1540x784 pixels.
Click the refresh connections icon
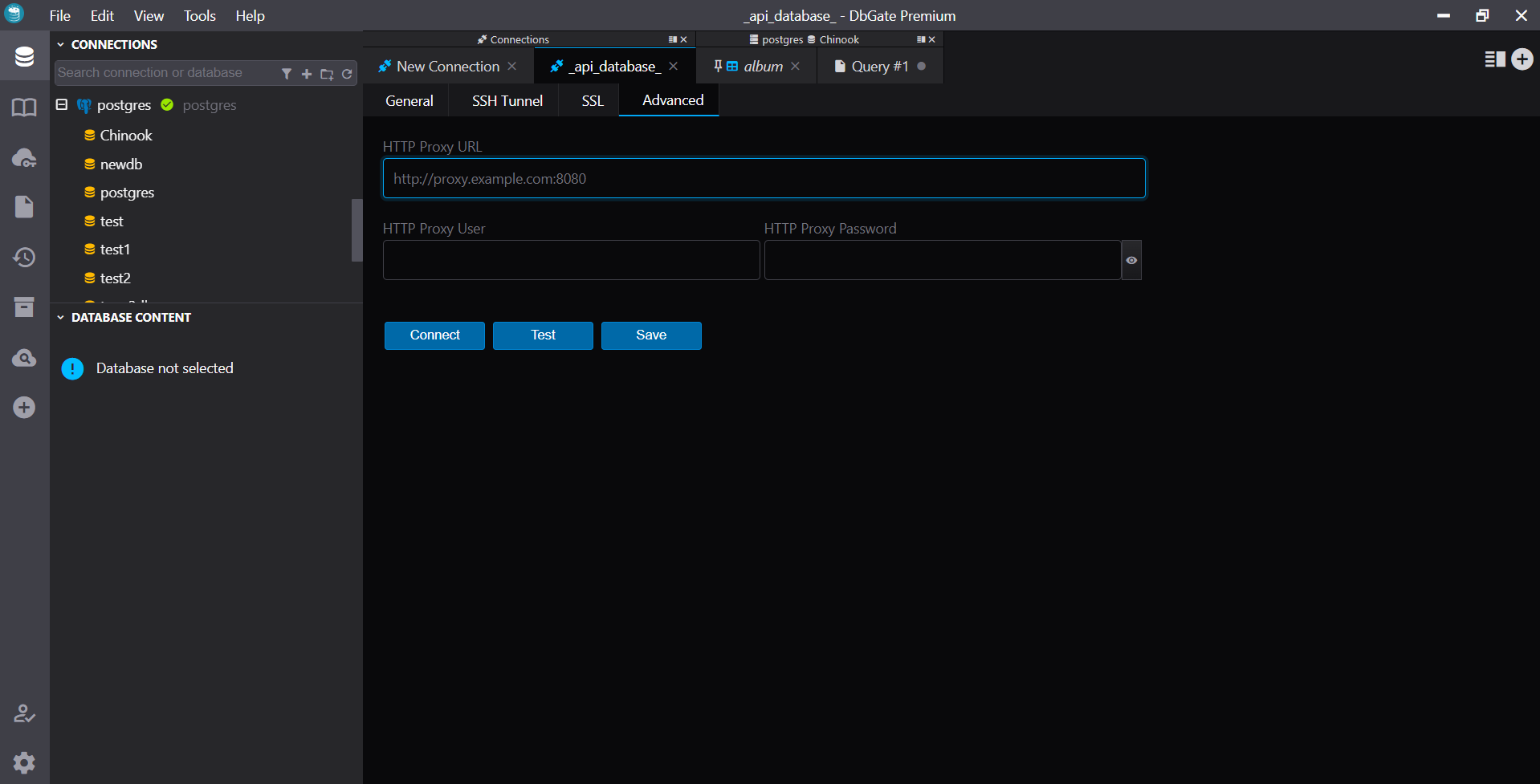(x=347, y=74)
